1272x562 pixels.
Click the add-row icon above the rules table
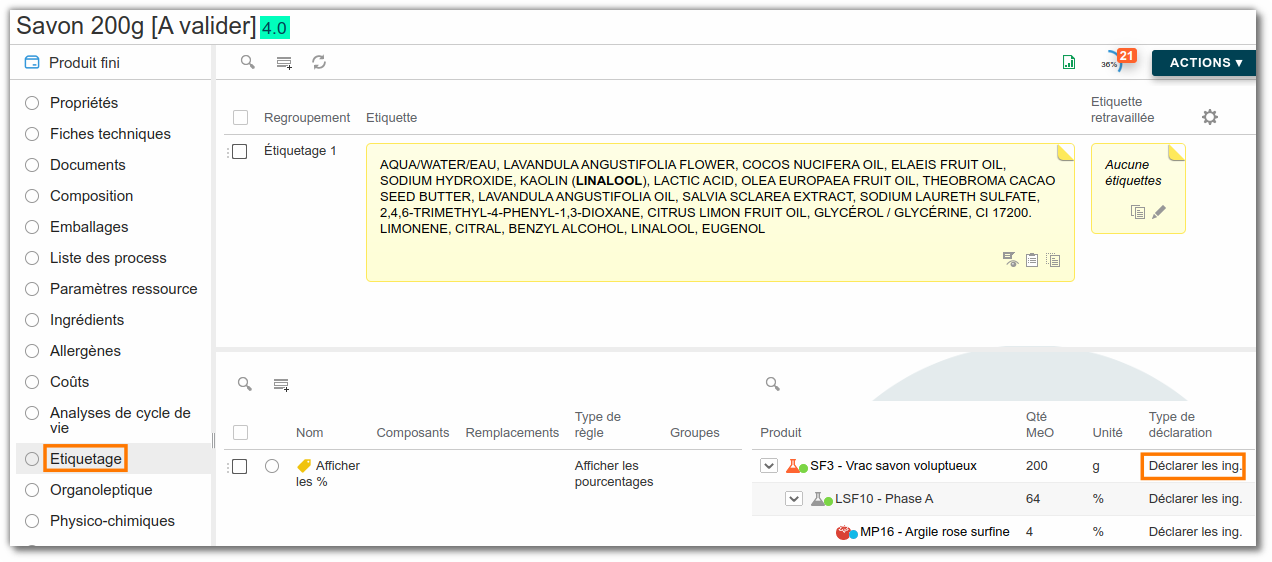coord(281,384)
